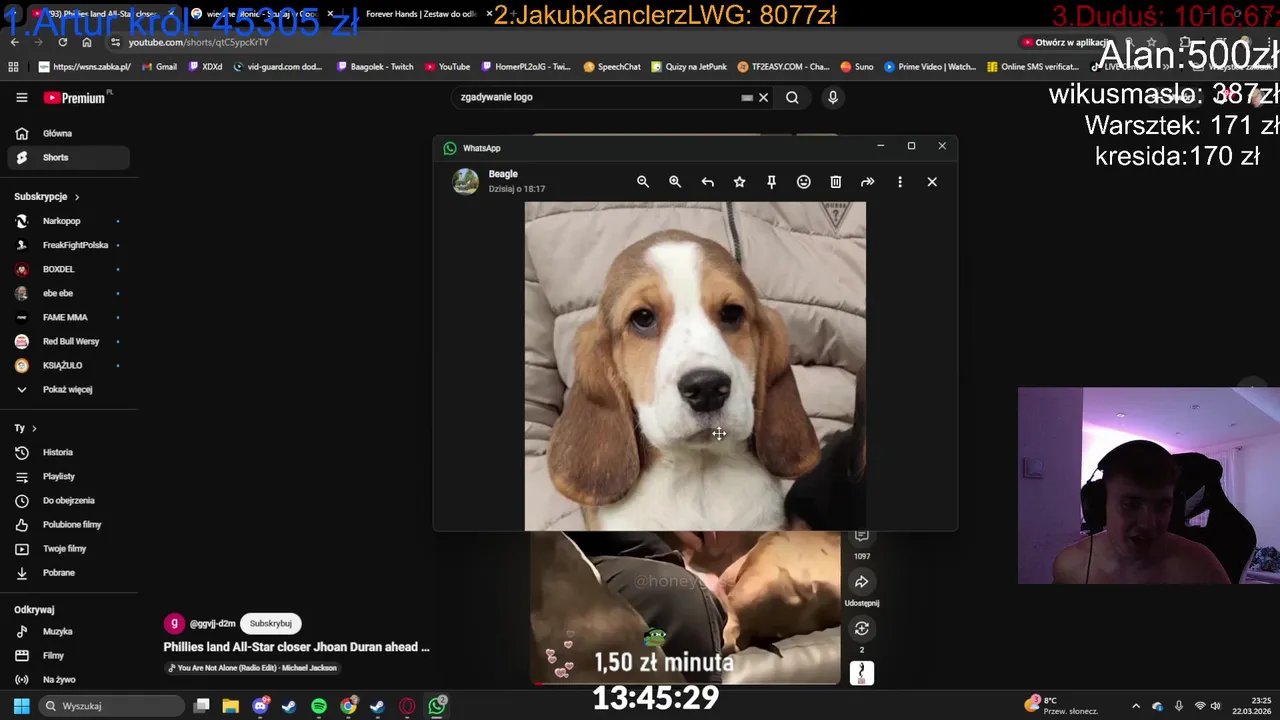The width and height of the screenshot is (1280, 720).
Task: Click the YouTube search magnifier button
Action: point(792,97)
